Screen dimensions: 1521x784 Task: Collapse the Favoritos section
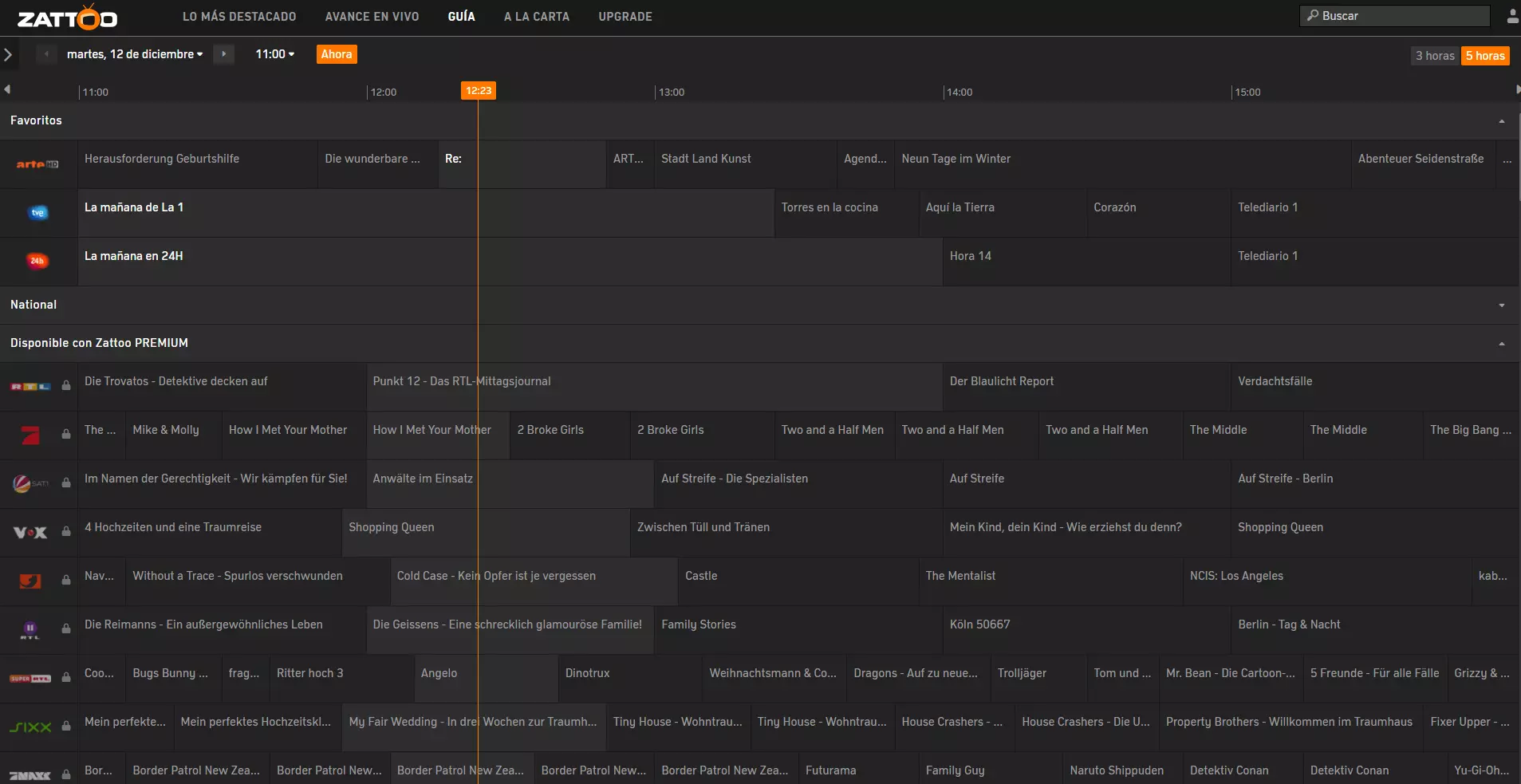(1502, 121)
